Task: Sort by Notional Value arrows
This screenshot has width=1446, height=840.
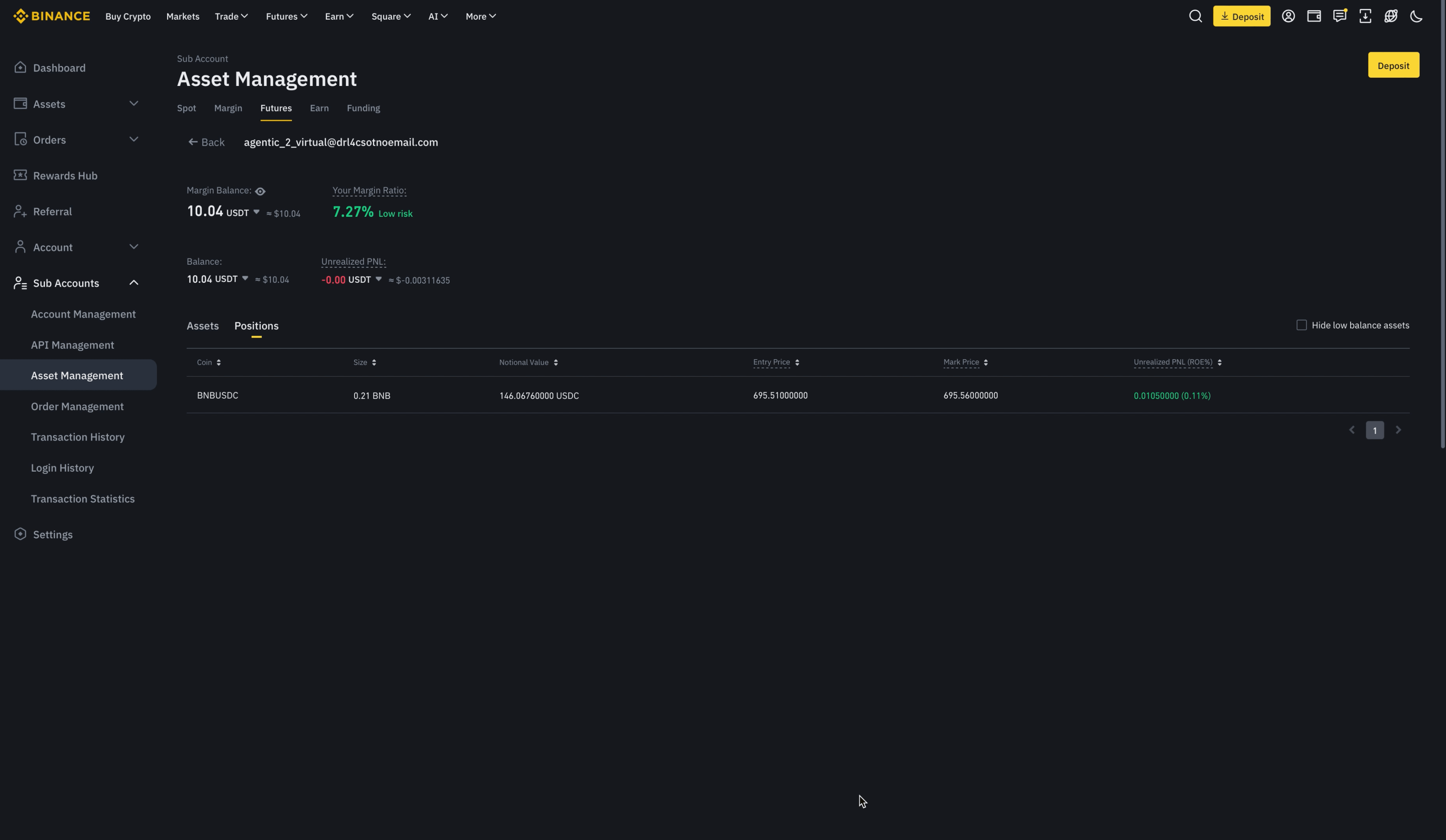Action: tap(556, 363)
